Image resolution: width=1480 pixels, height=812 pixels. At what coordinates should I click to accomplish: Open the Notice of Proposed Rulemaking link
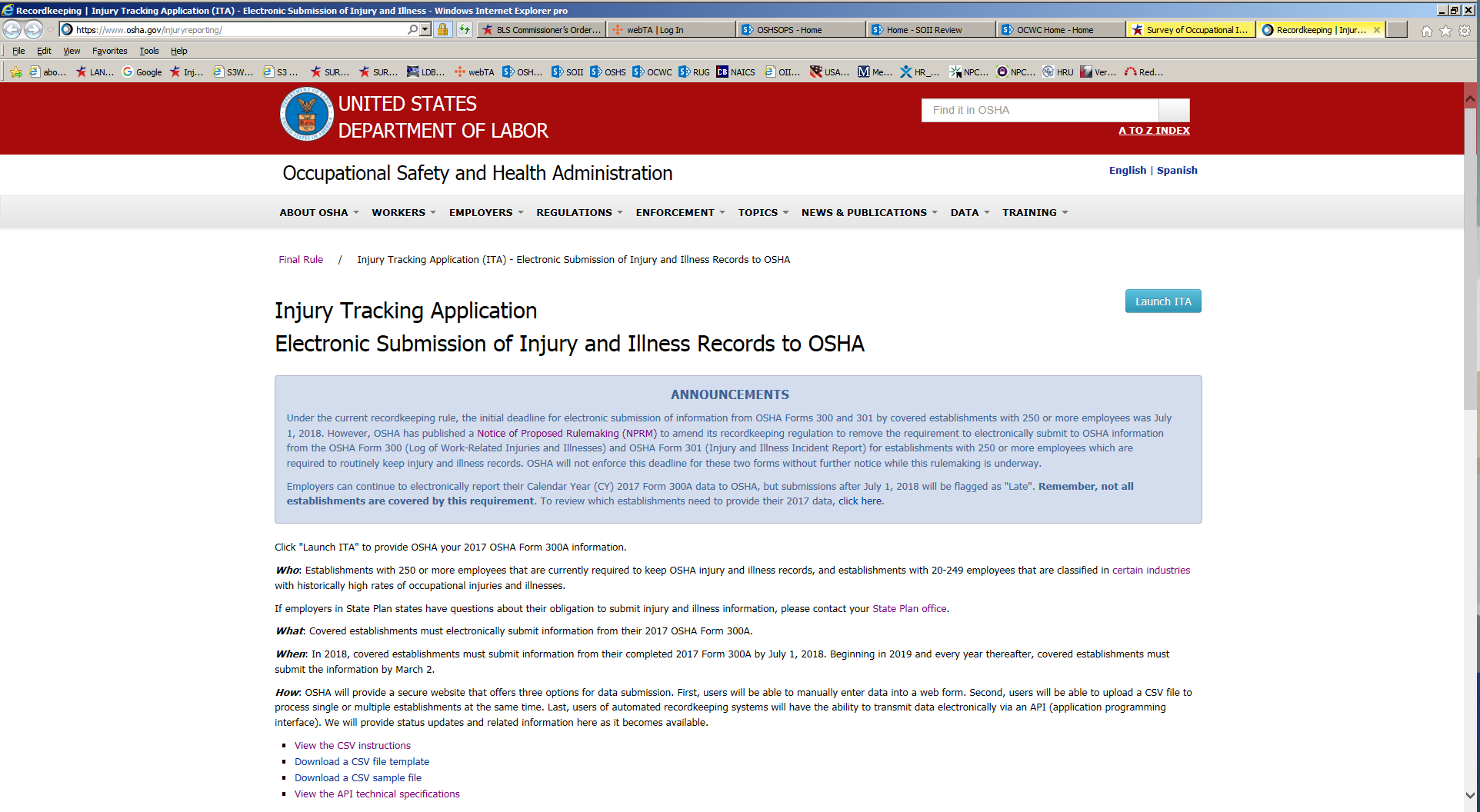567,434
